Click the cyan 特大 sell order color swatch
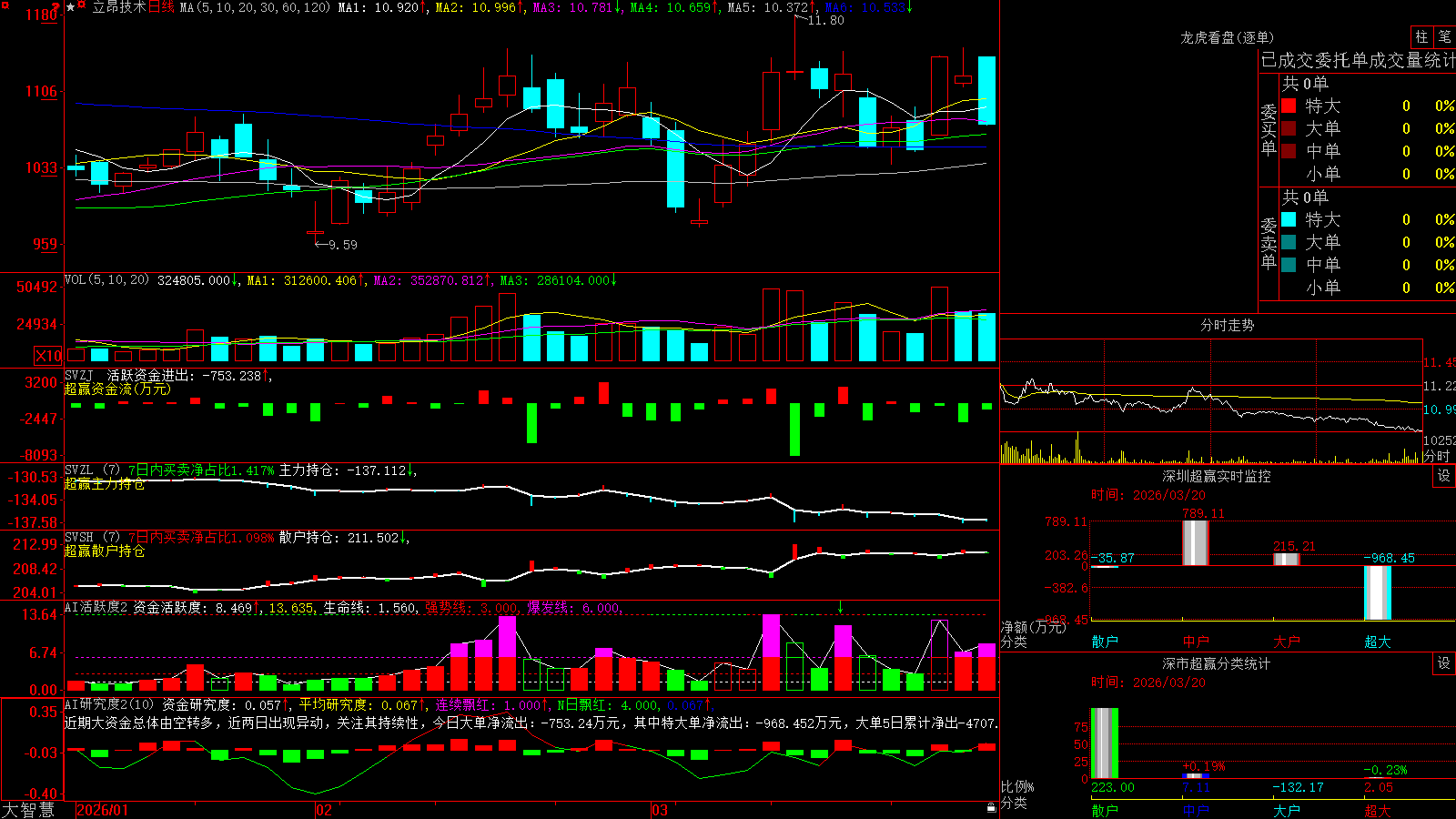Image resolution: width=1456 pixels, height=819 pixels. click(1289, 219)
